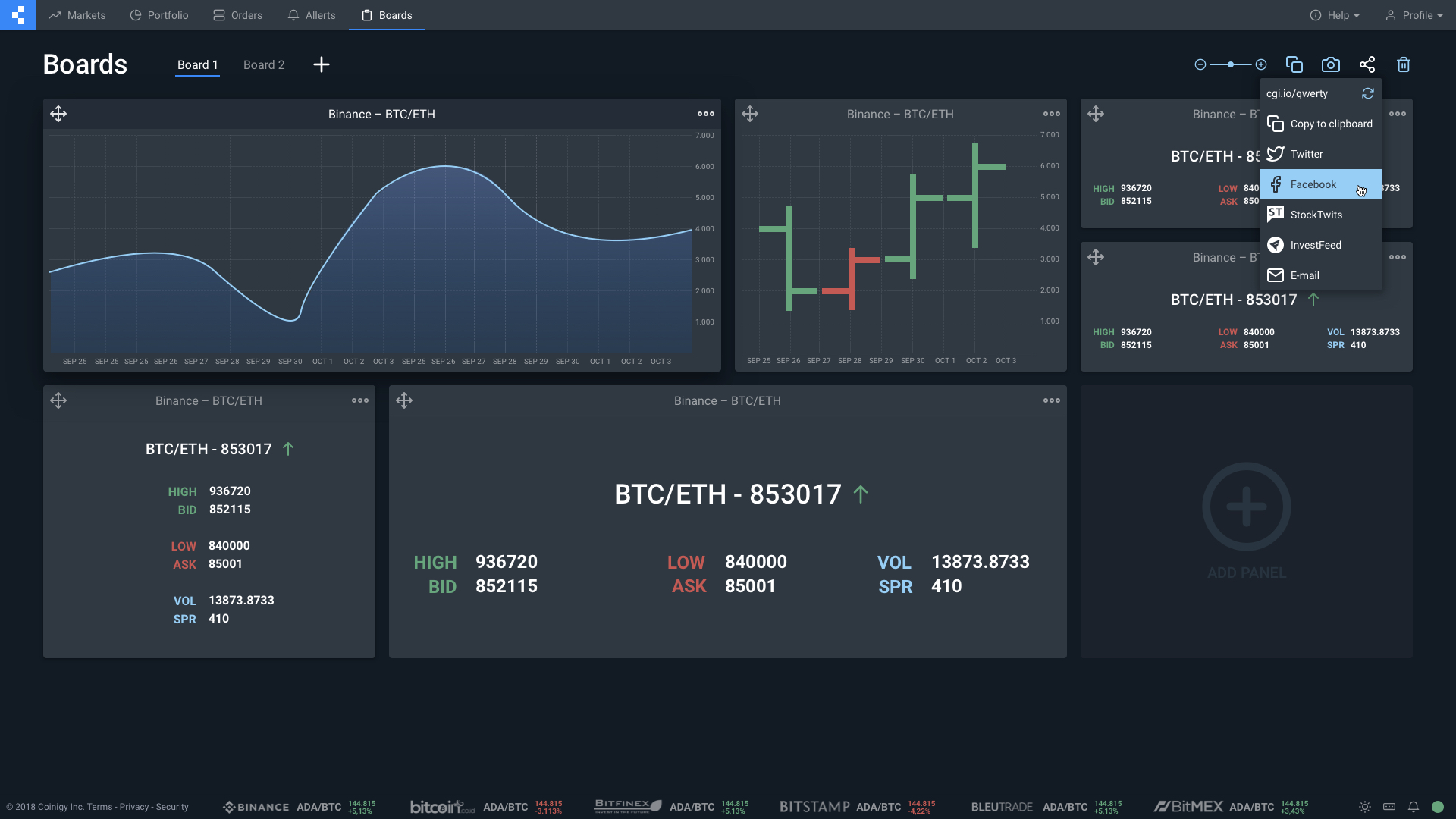1456x819 pixels.
Task: Toggle brightness theme icon in footer
Action: 1365,807
